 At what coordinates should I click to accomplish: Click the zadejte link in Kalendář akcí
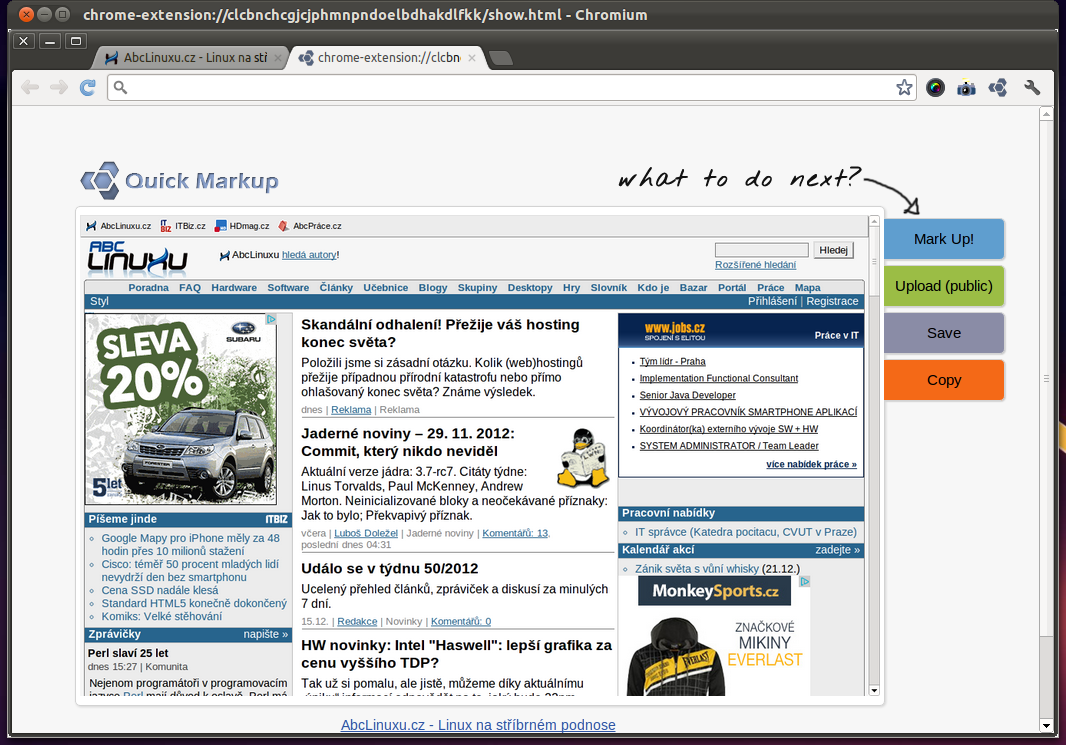pyautogui.click(x=838, y=550)
